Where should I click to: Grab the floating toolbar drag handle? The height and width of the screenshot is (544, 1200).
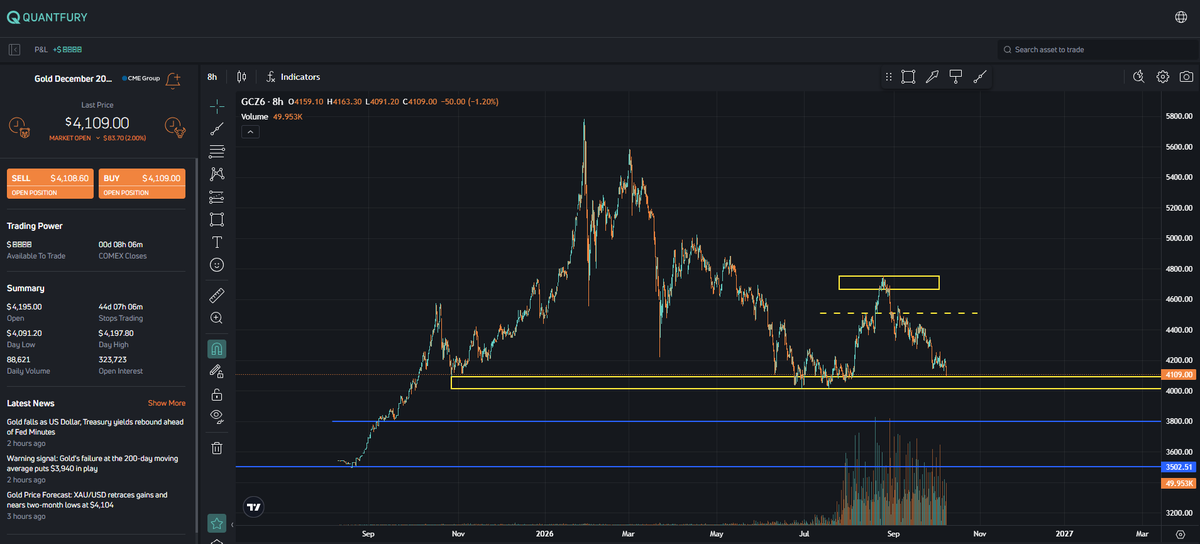(x=888, y=76)
